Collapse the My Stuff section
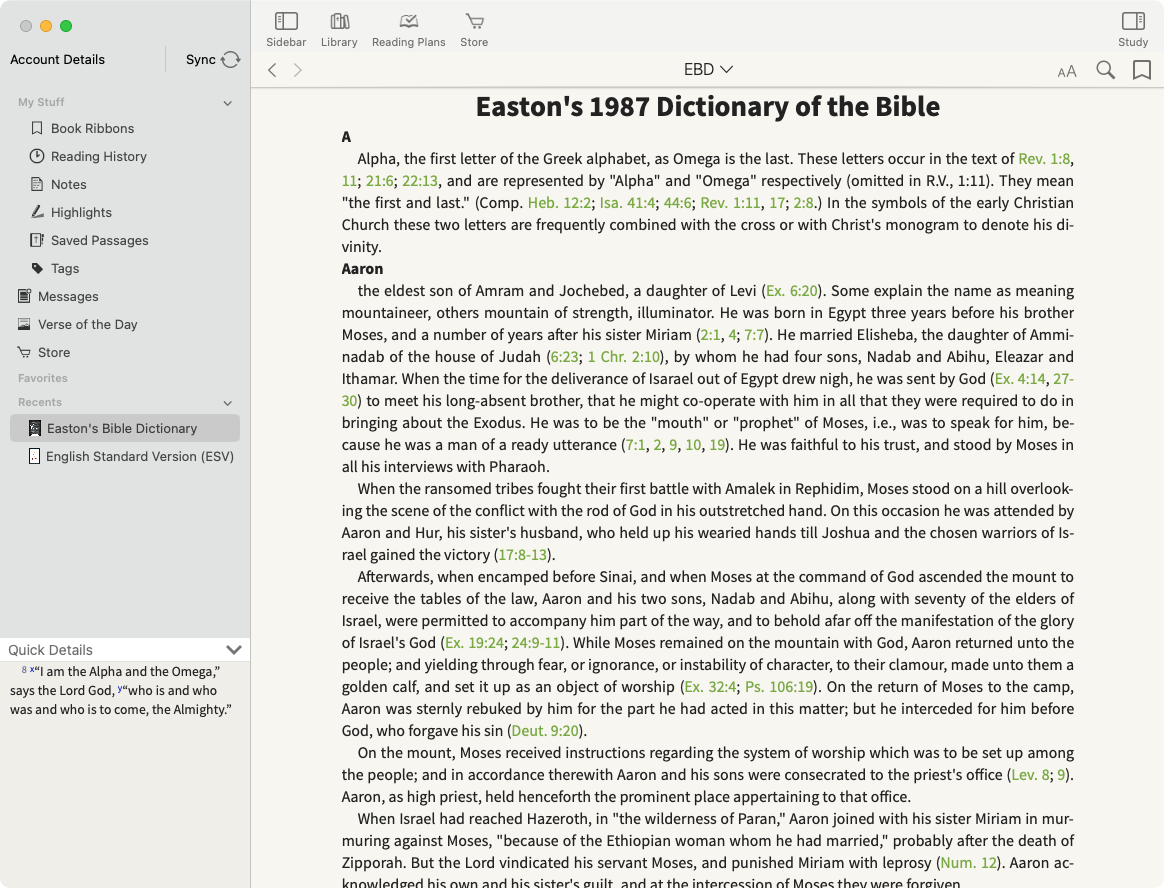 [228, 103]
